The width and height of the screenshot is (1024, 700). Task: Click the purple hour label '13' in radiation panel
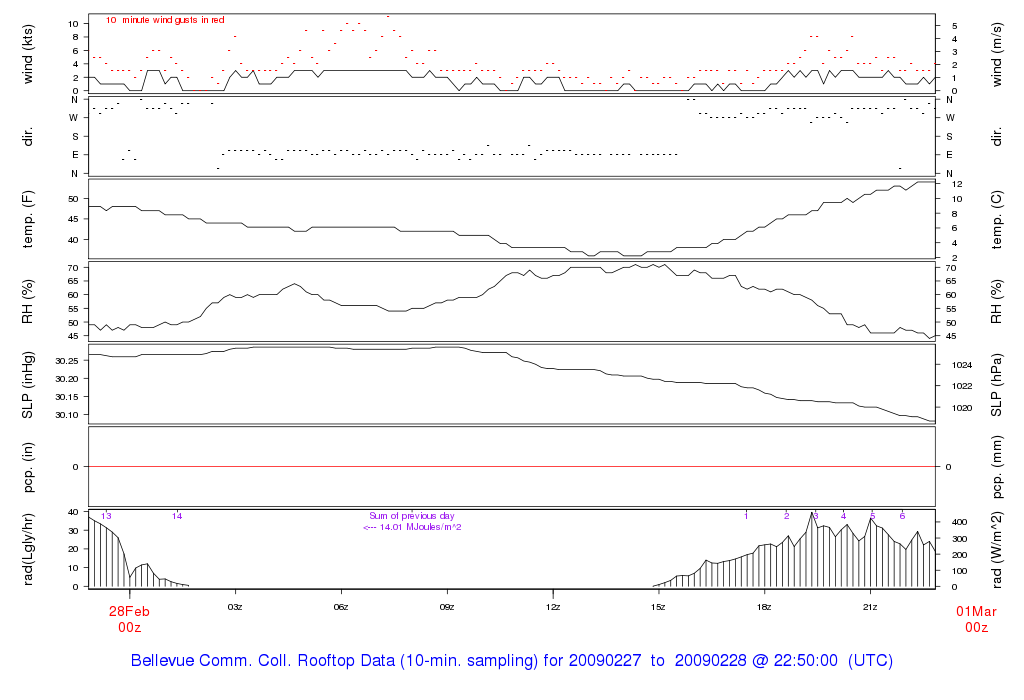[x=106, y=516]
